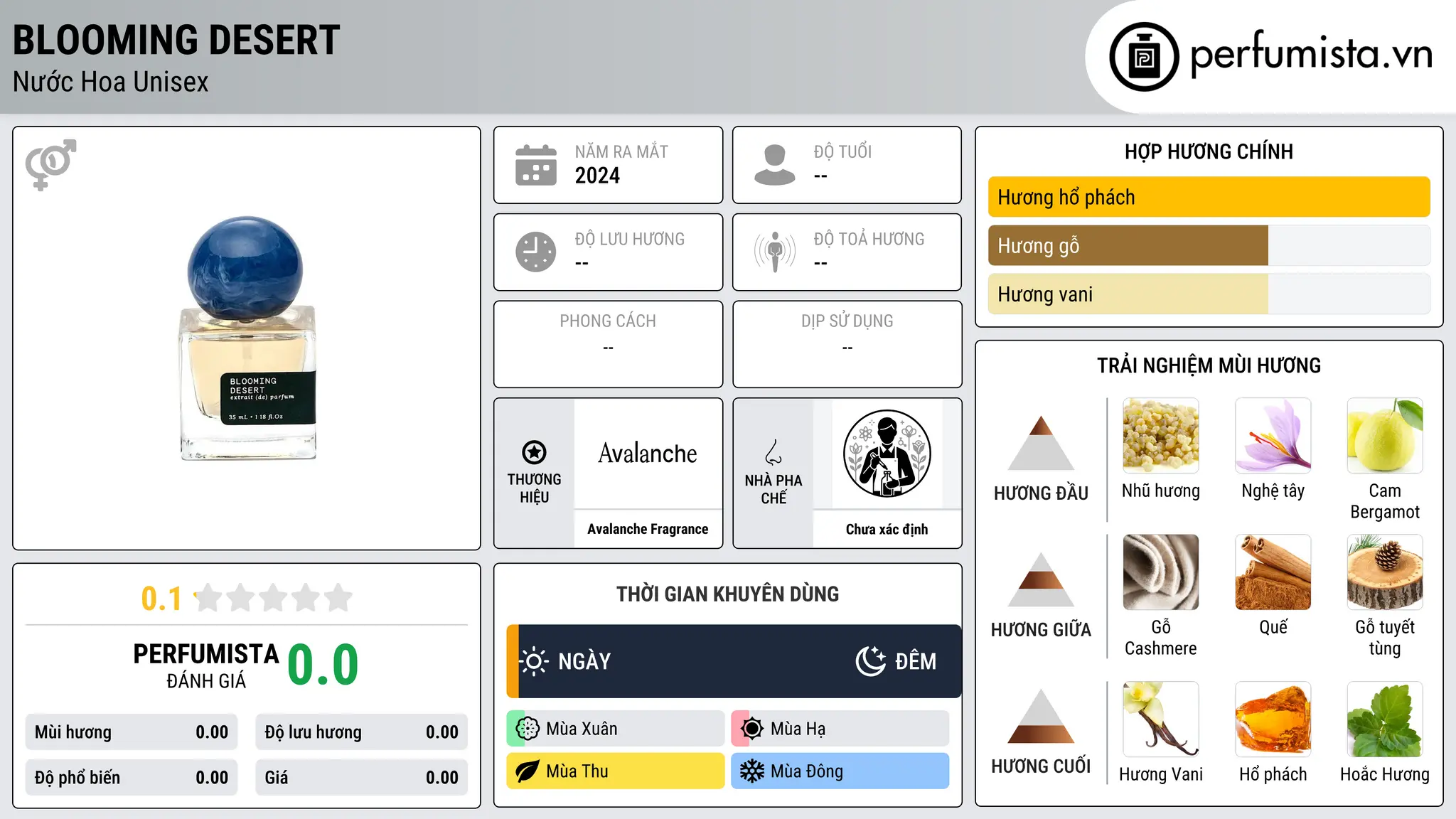Click the Hương hổ phách accord bar

tap(1209, 197)
